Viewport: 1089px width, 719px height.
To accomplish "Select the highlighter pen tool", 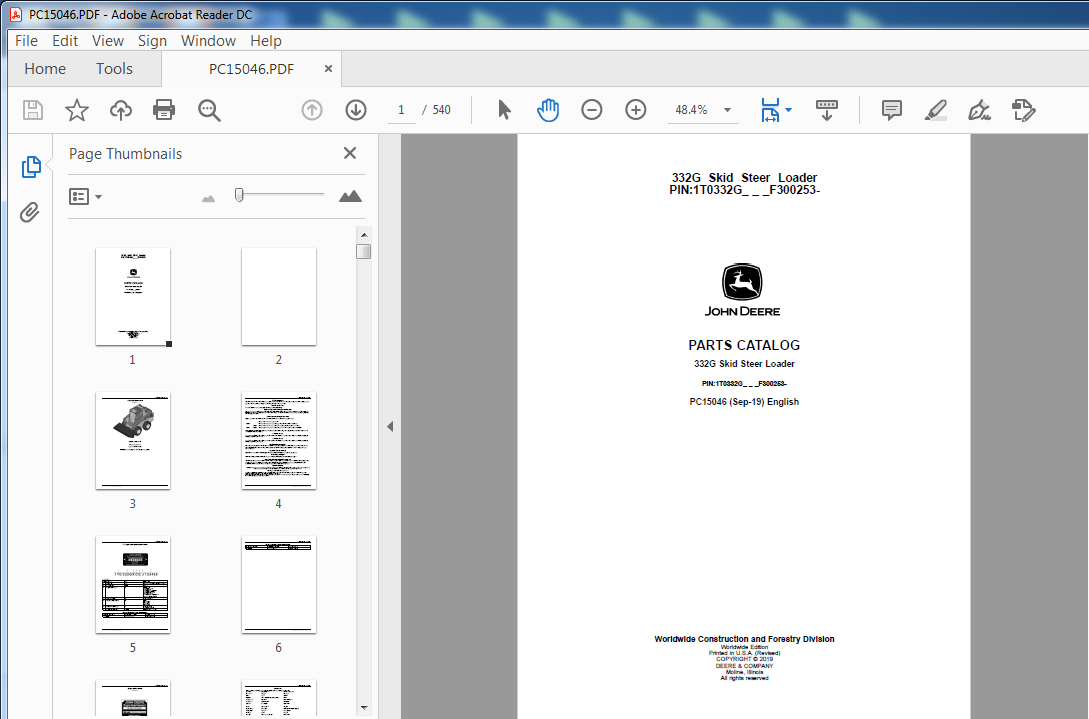I will pos(936,110).
